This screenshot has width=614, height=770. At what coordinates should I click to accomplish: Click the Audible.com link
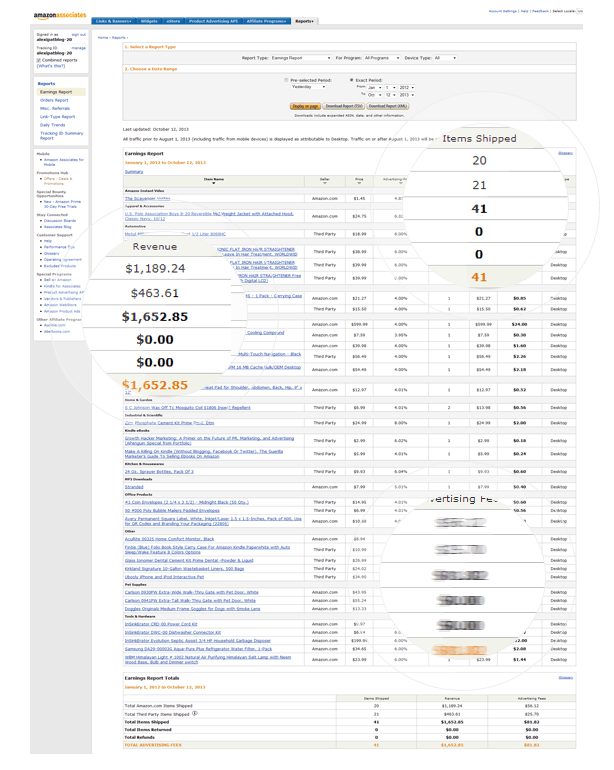(55, 325)
